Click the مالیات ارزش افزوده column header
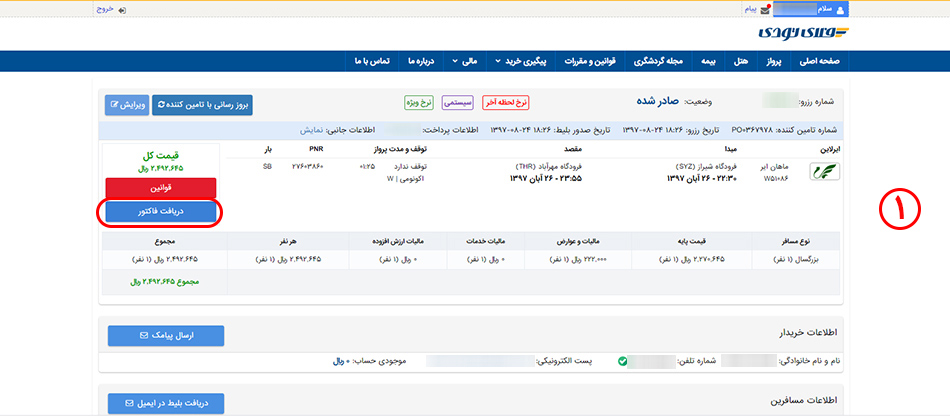 (399, 240)
